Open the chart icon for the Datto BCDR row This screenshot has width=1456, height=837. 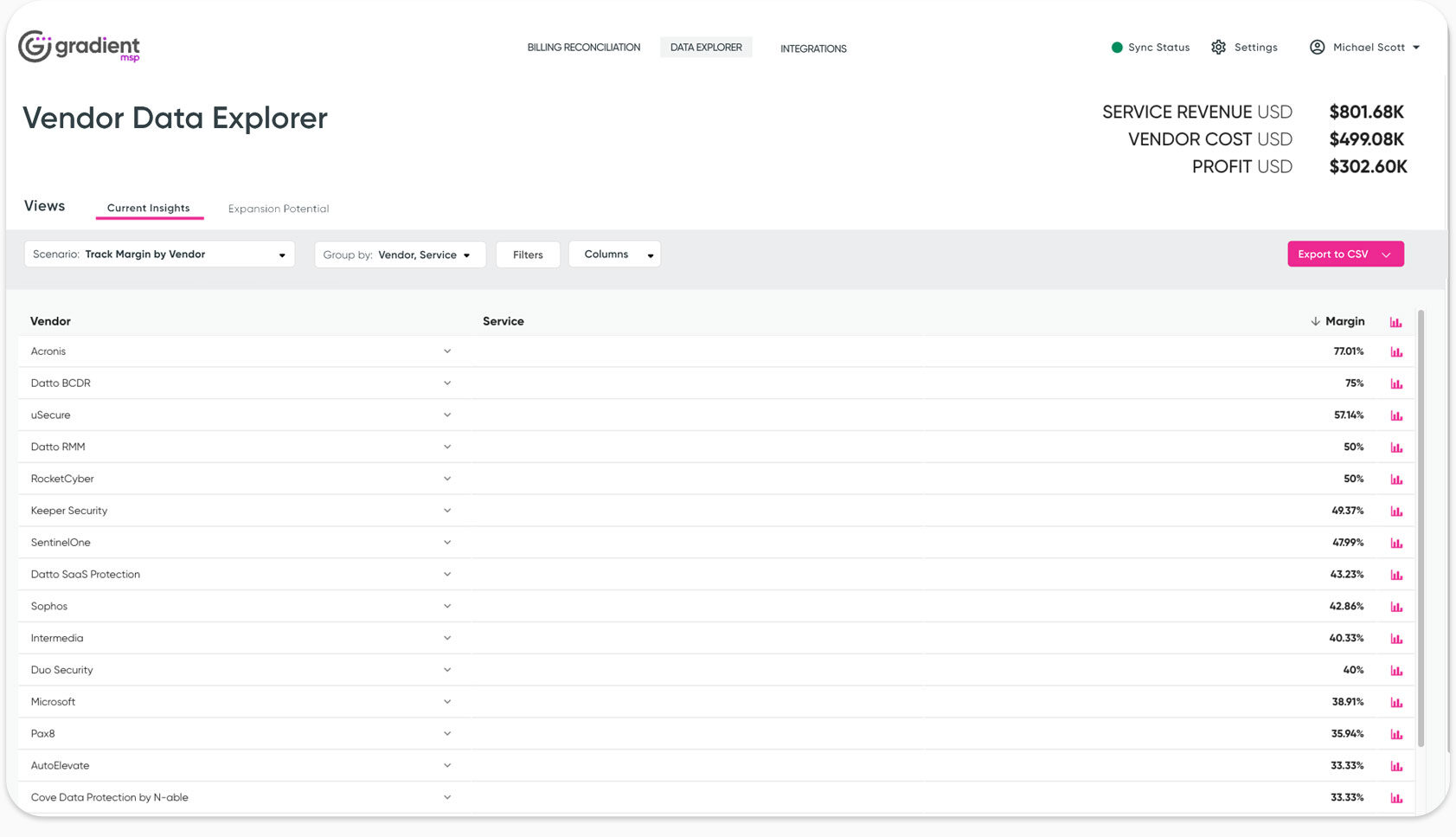tap(1395, 383)
